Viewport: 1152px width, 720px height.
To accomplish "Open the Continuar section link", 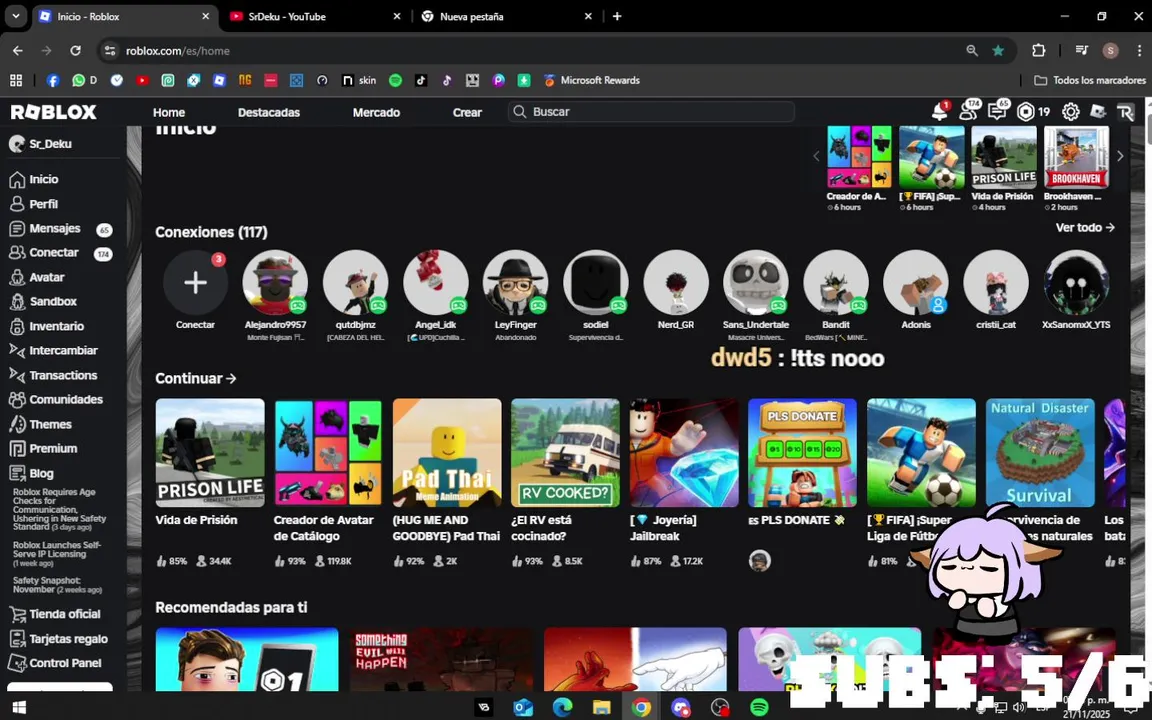I will click(x=195, y=378).
